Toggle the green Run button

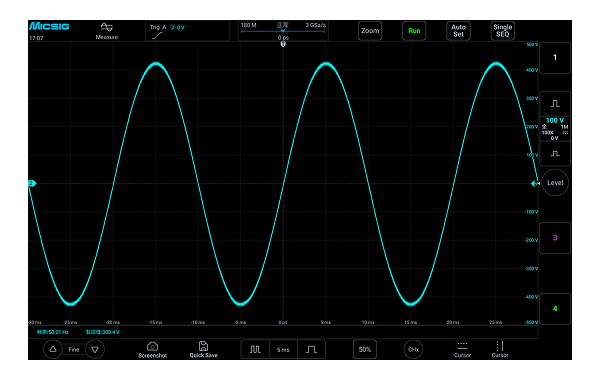(414, 31)
